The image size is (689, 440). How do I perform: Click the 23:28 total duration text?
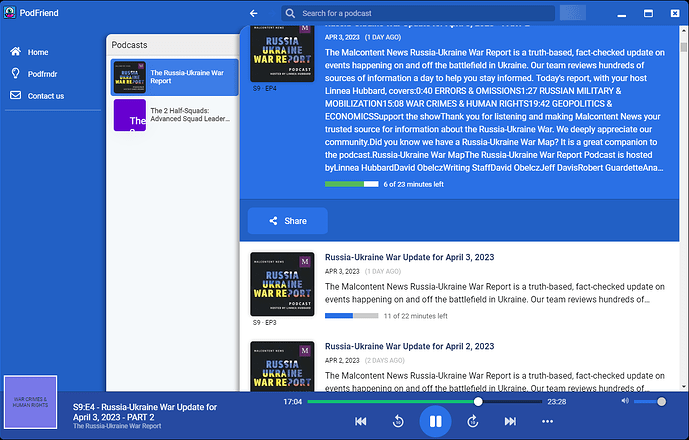(557, 402)
